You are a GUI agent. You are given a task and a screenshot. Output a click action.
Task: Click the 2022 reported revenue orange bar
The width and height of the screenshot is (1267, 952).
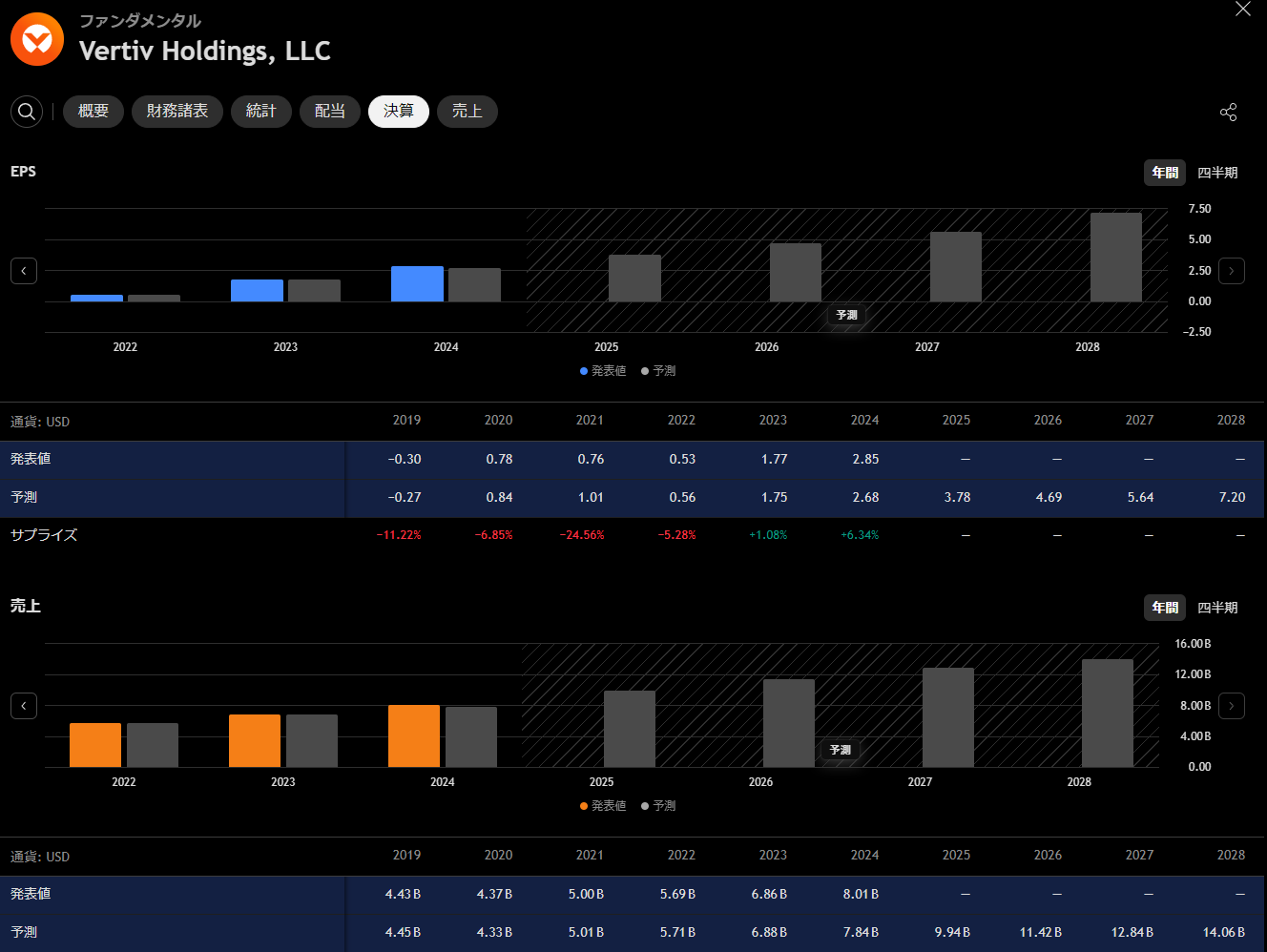click(x=95, y=745)
